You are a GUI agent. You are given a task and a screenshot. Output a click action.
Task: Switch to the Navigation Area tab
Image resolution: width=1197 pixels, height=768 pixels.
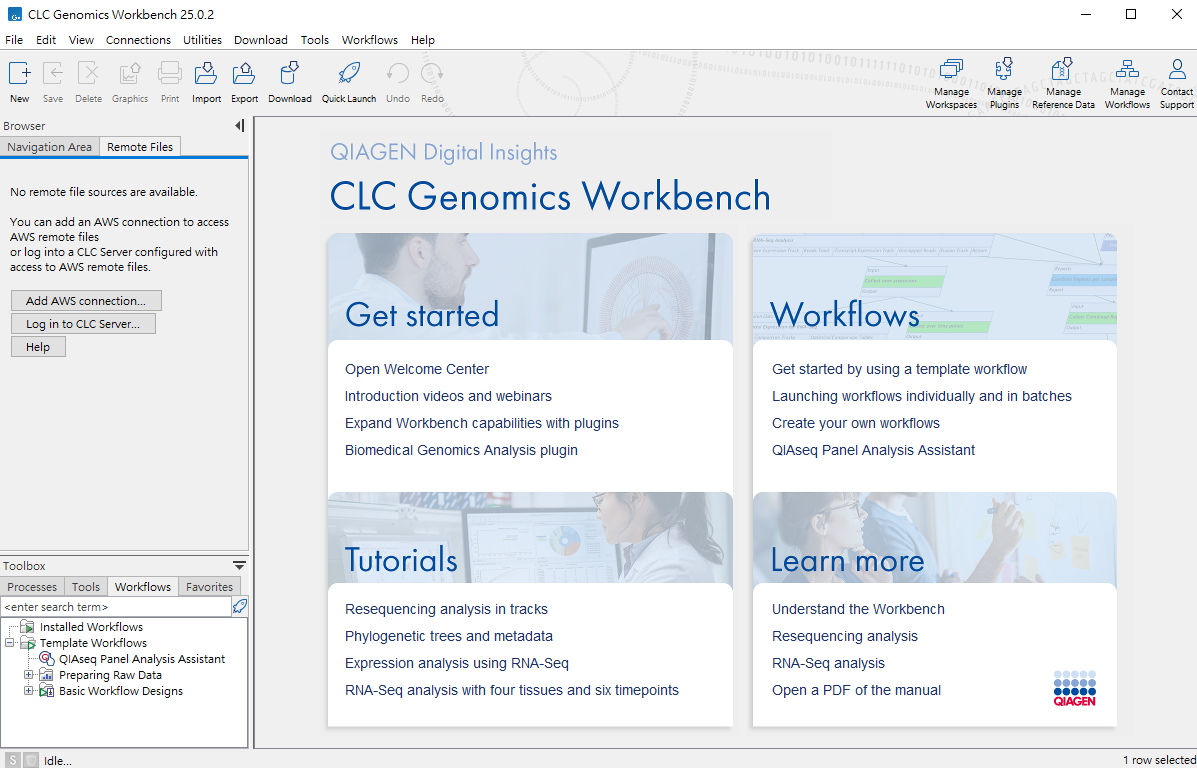coord(50,147)
